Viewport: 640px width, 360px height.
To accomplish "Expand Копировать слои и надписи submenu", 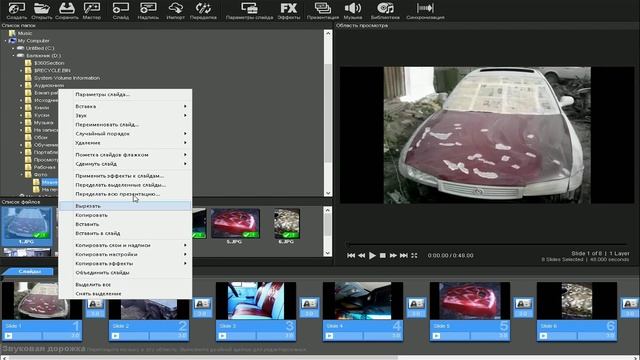I will pos(125,245).
